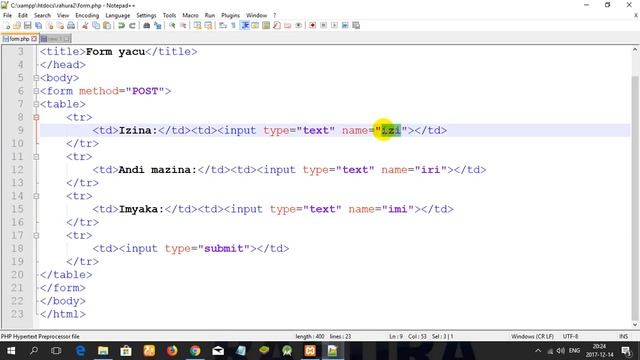Screen dimensions: 640x360
Task: Click the Copy toolbar icon
Action: (96, 25)
